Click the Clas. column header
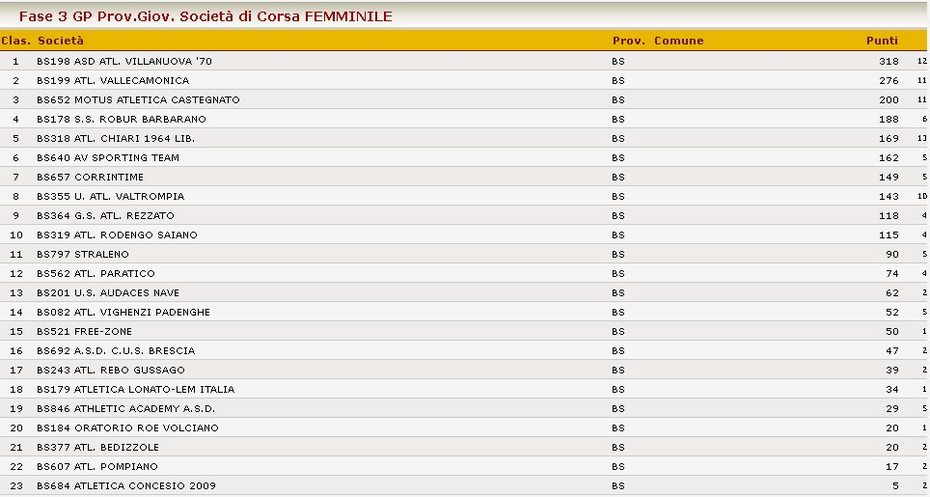The height and width of the screenshot is (497, 930). (x=16, y=40)
